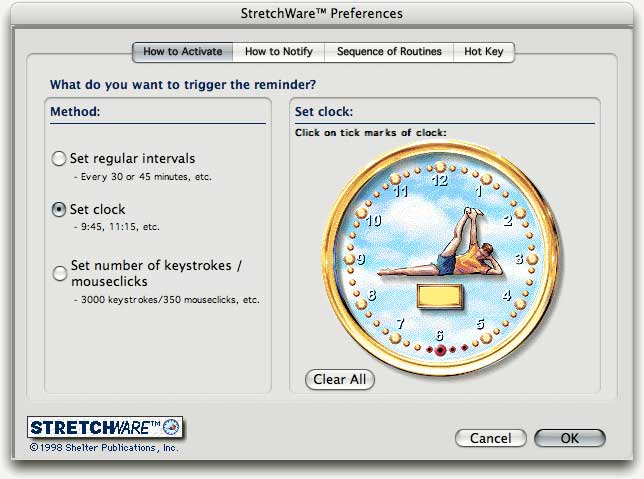Click the clock tick mark at 9

click(x=349, y=259)
